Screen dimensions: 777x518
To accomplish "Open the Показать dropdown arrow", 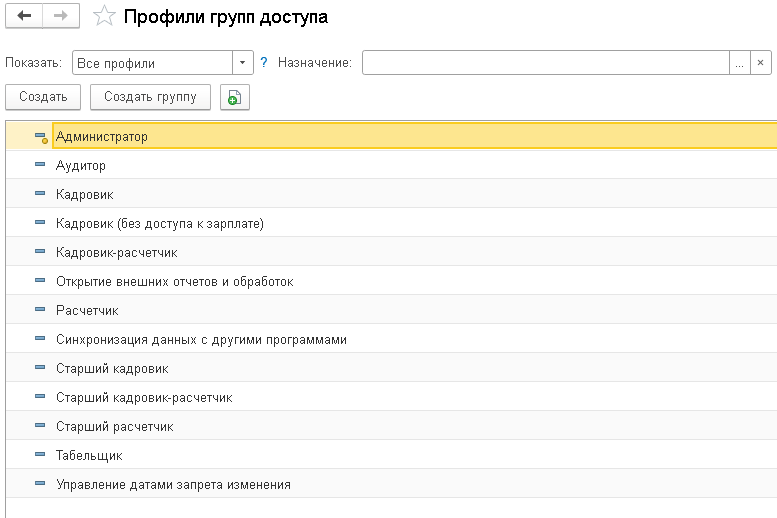I will [243, 63].
